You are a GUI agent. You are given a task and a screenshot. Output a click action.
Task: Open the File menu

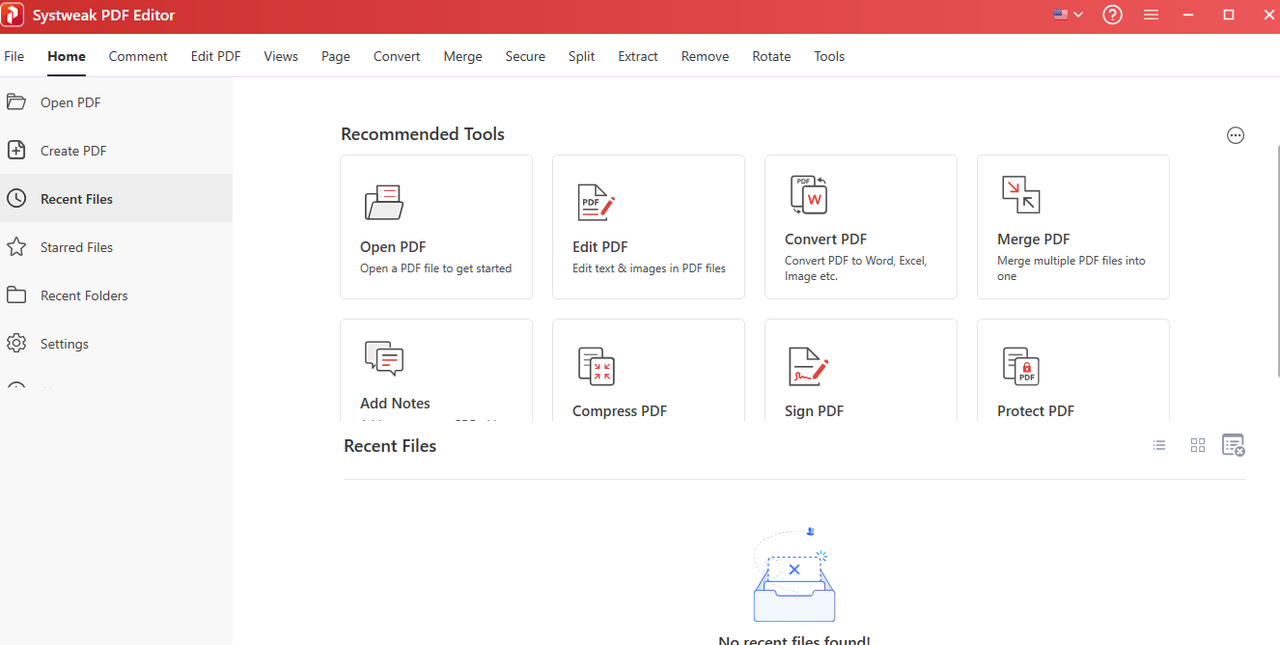click(14, 56)
